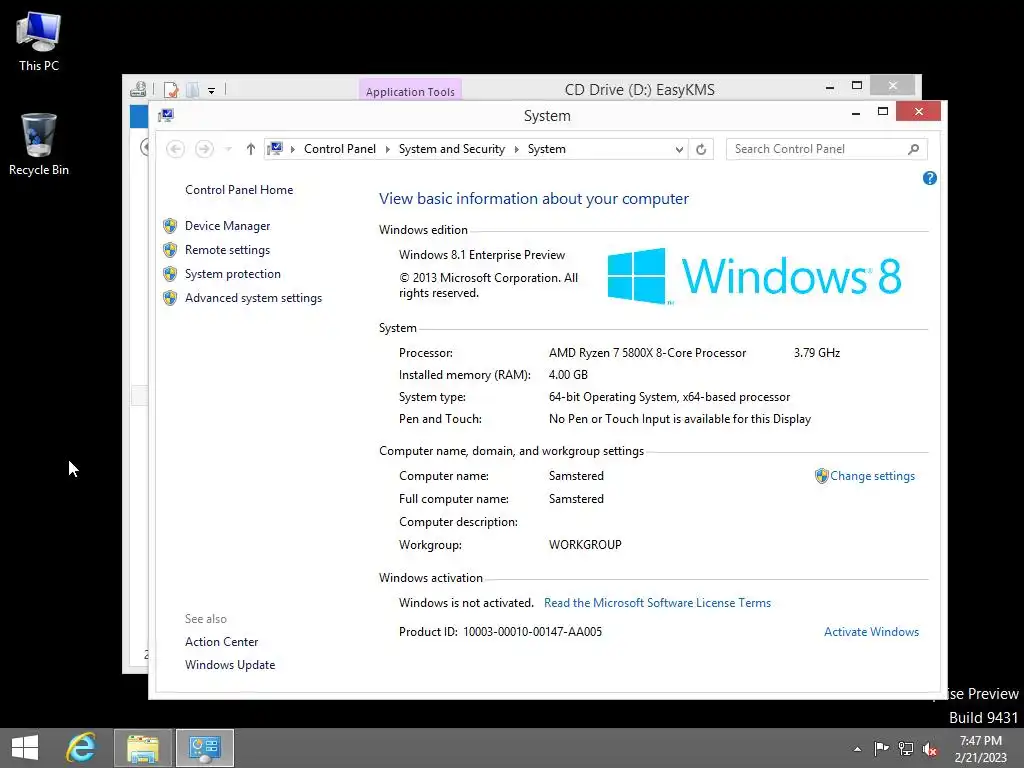Open address bar history dropdown
The width and height of the screenshot is (1024, 768).
point(679,150)
